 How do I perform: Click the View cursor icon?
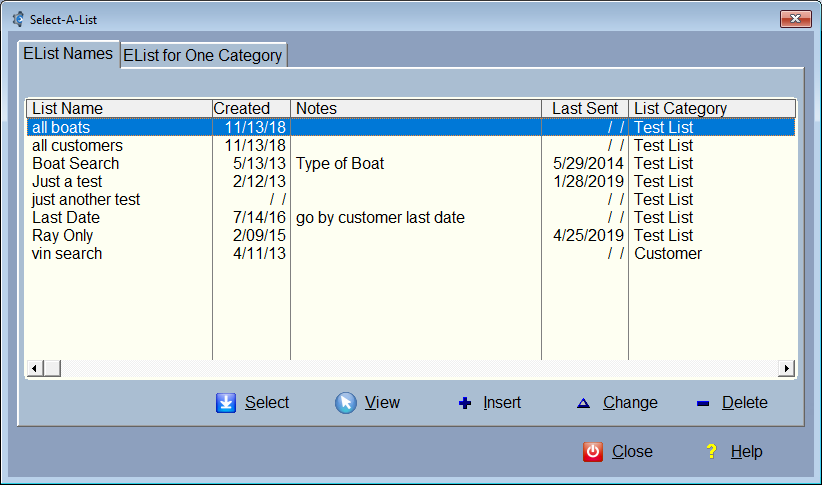click(x=346, y=403)
